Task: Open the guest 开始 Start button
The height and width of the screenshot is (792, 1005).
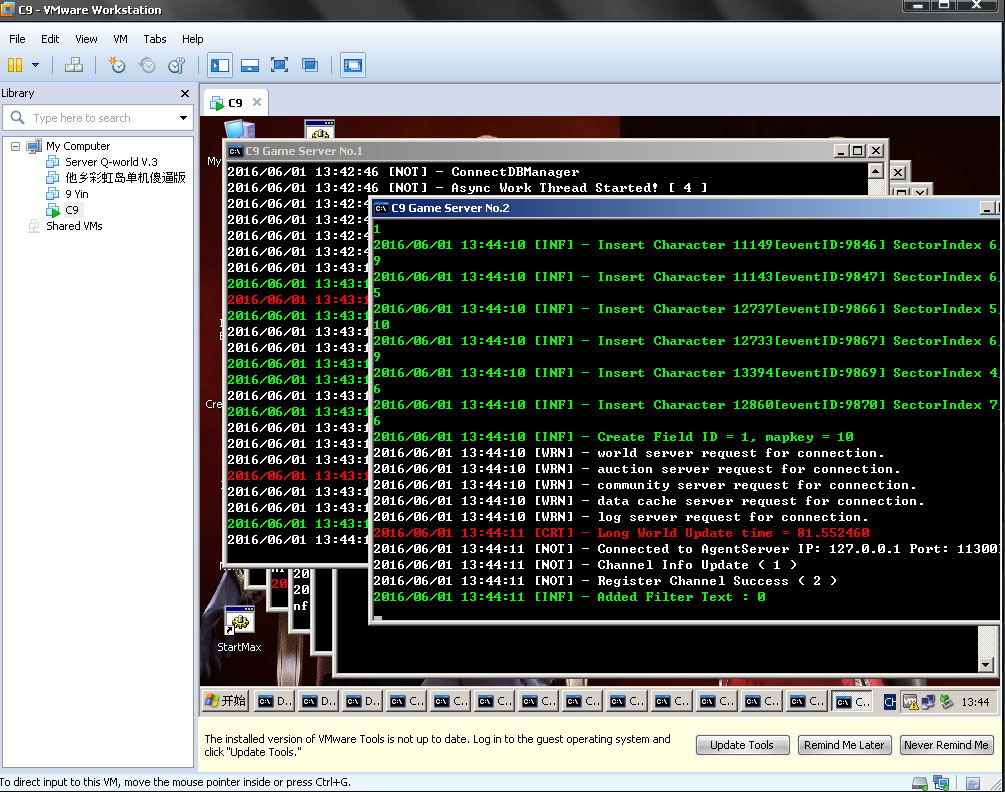Action: [226, 701]
